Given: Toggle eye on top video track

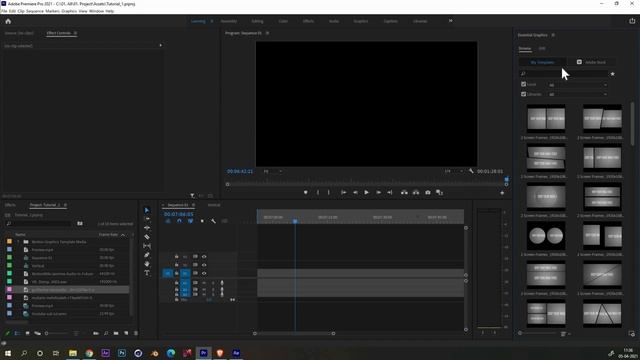Looking at the screenshot, I should click(204, 257).
